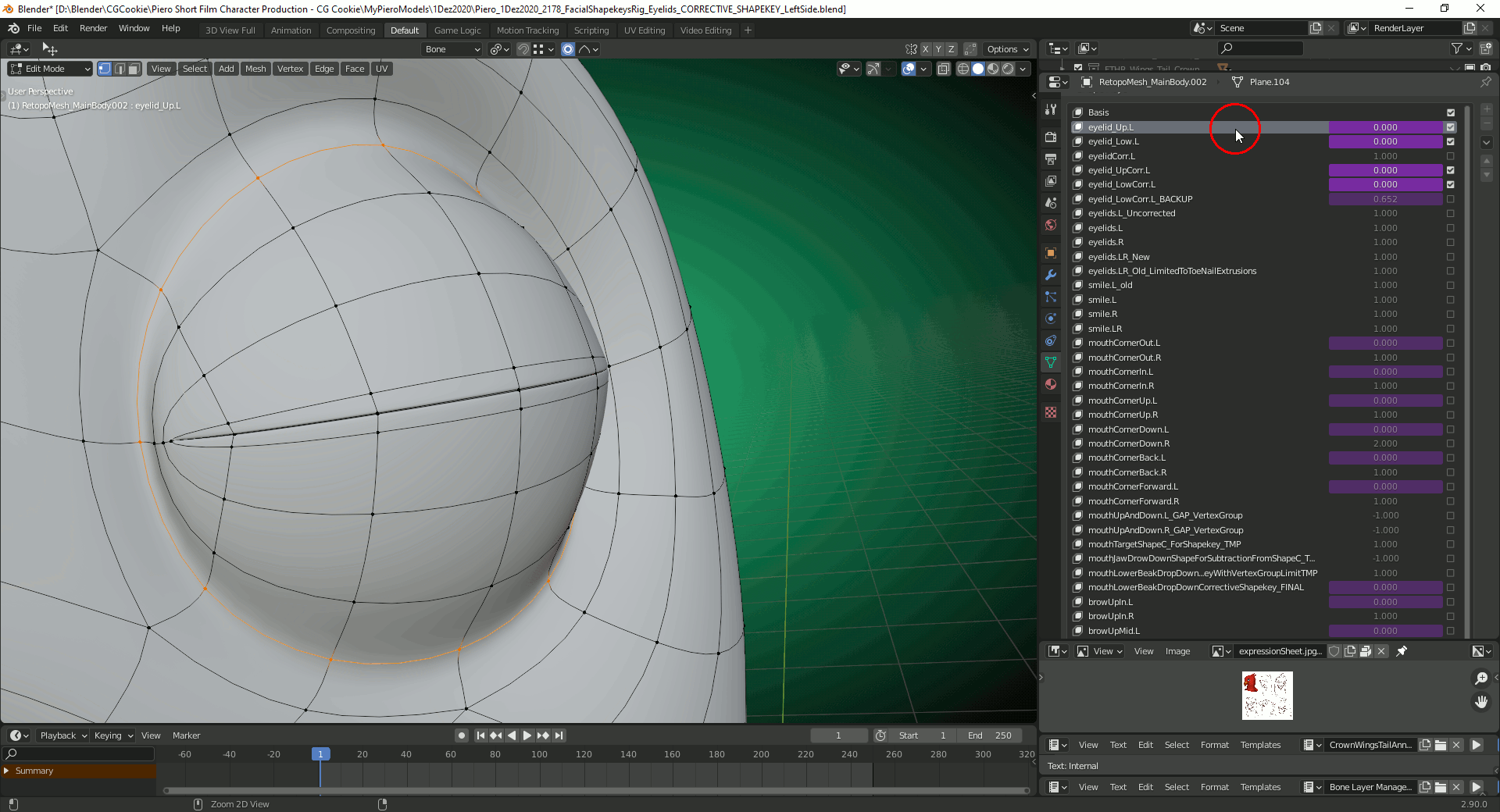The image size is (1500, 812).
Task: Select wireframe viewport shading
Action: click(963, 69)
